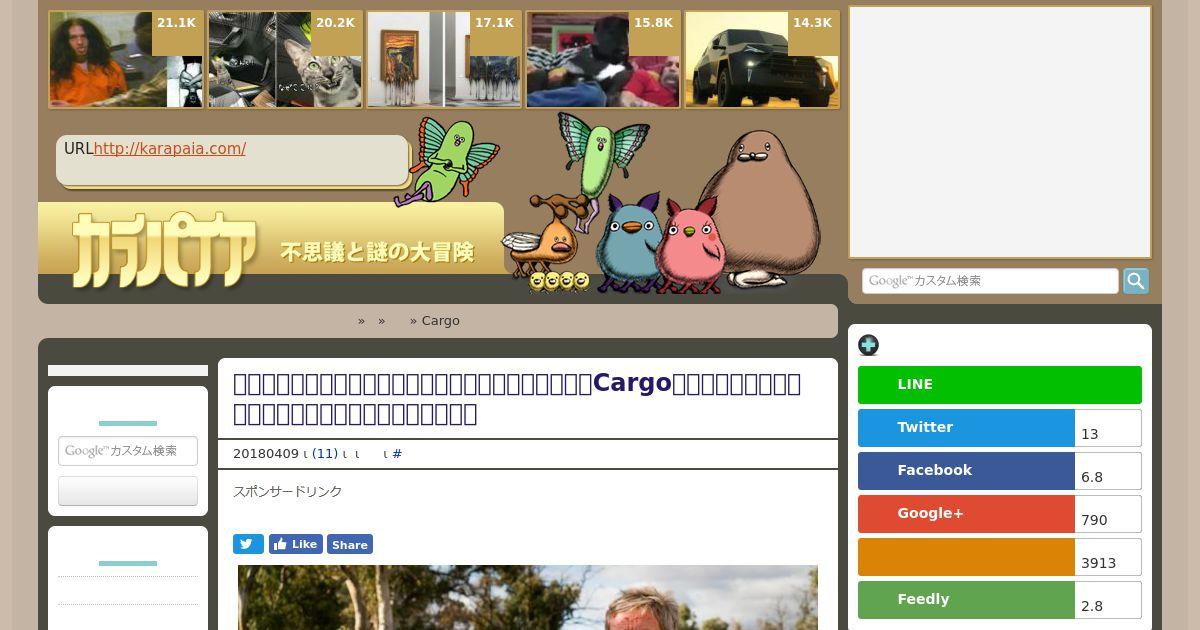Open the 15.8K views thumbnail
Screen dimensions: 1200x630
602,59
